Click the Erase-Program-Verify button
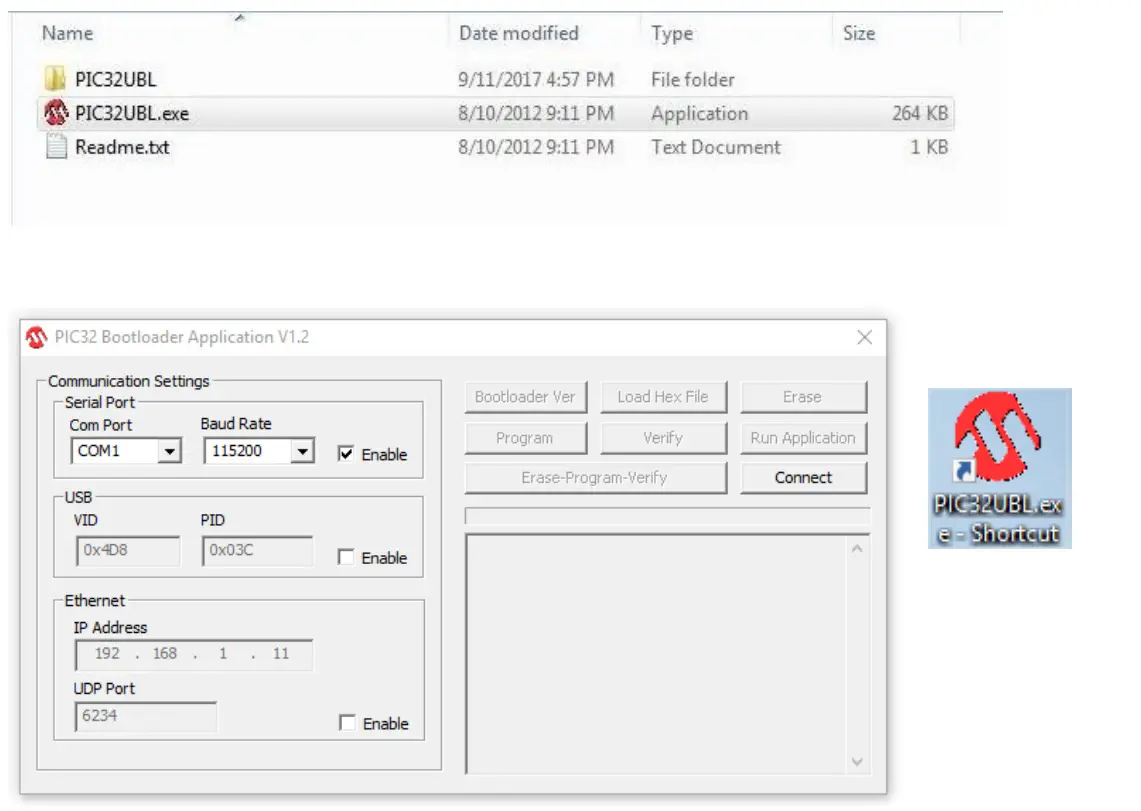The height and width of the screenshot is (811, 1141). [595, 477]
